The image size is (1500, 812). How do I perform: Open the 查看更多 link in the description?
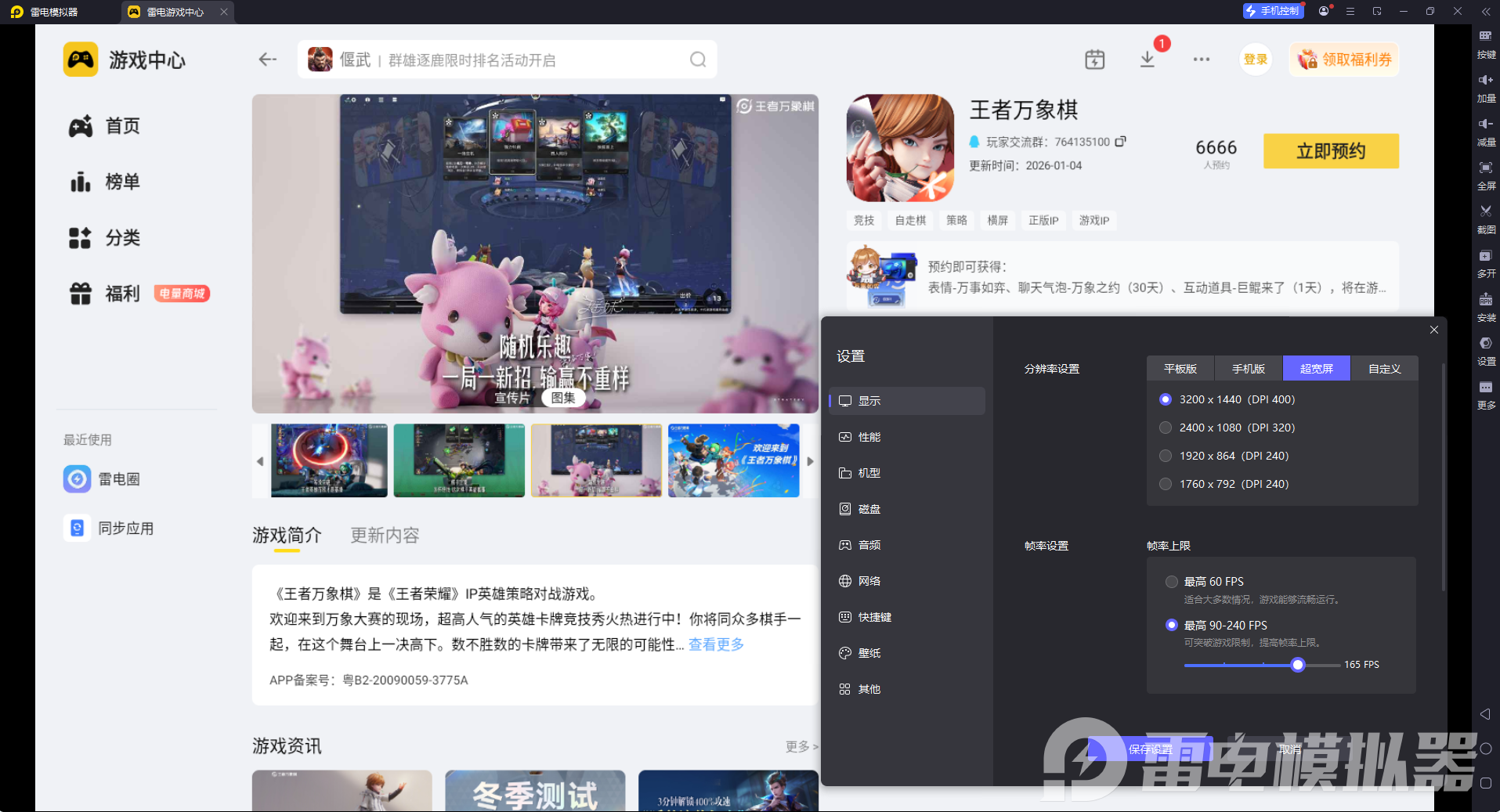(716, 644)
